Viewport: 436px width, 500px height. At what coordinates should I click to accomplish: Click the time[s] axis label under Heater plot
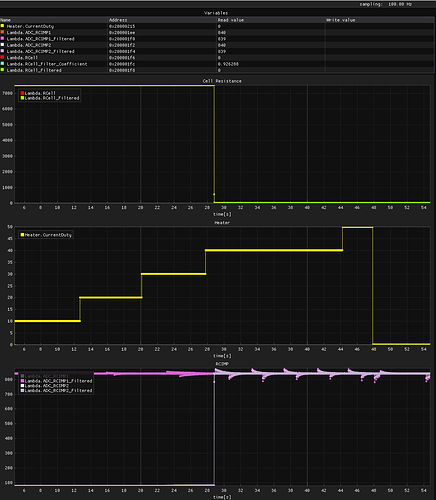(222, 356)
